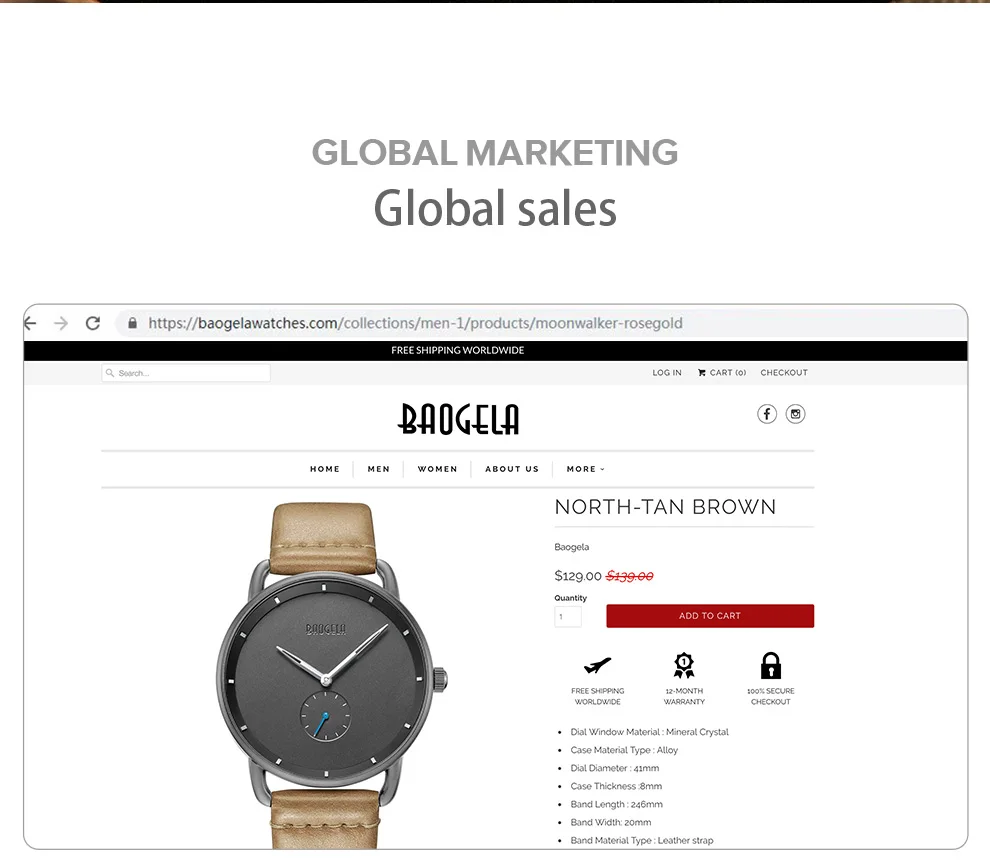Open the CART (0) link
This screenshot has height=861, width=990.
[x=722, y=373]
